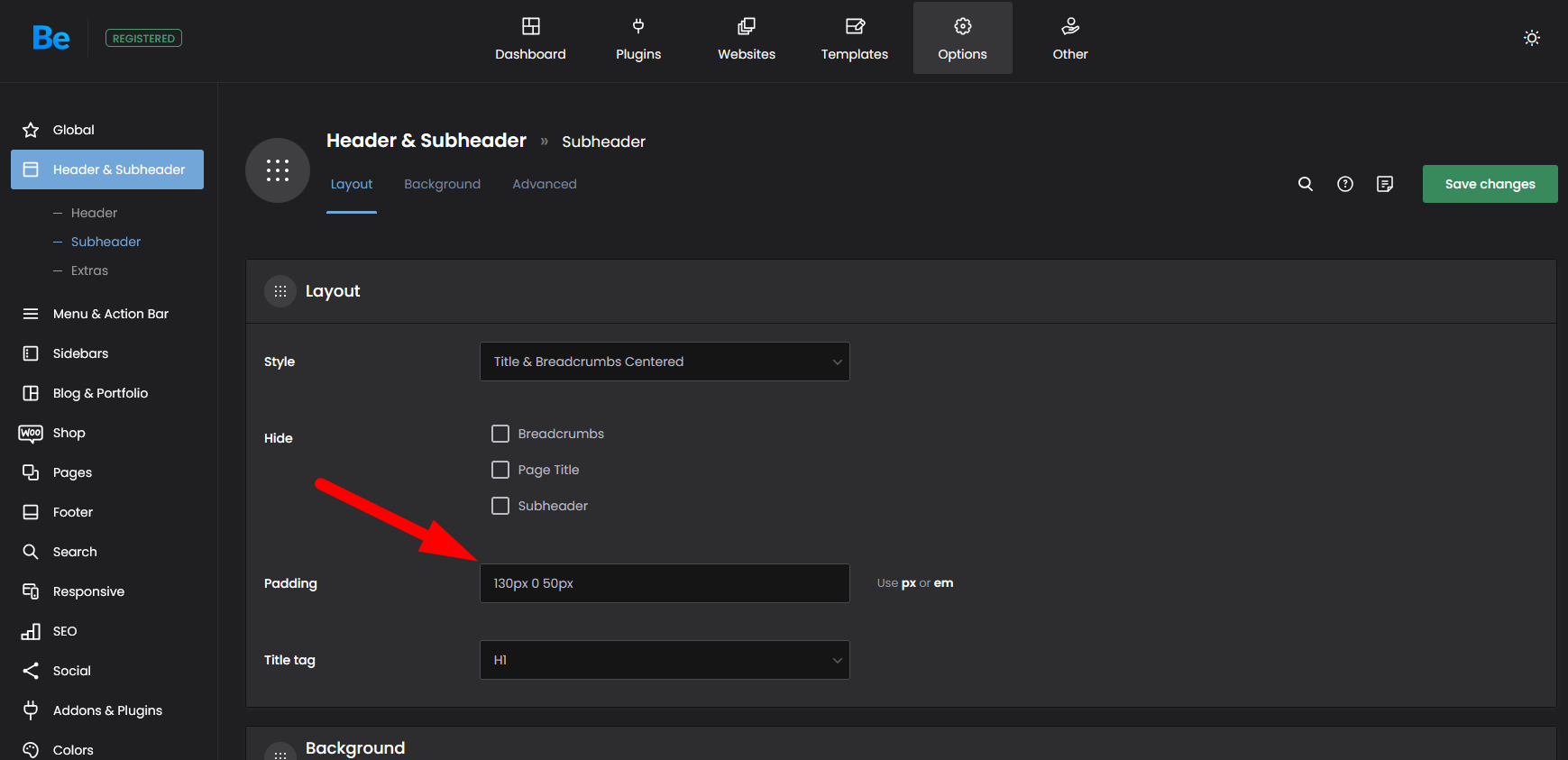Click the Menu & Action Bar icon
This screenshot has width=1568, height=760.
(31, 314)
